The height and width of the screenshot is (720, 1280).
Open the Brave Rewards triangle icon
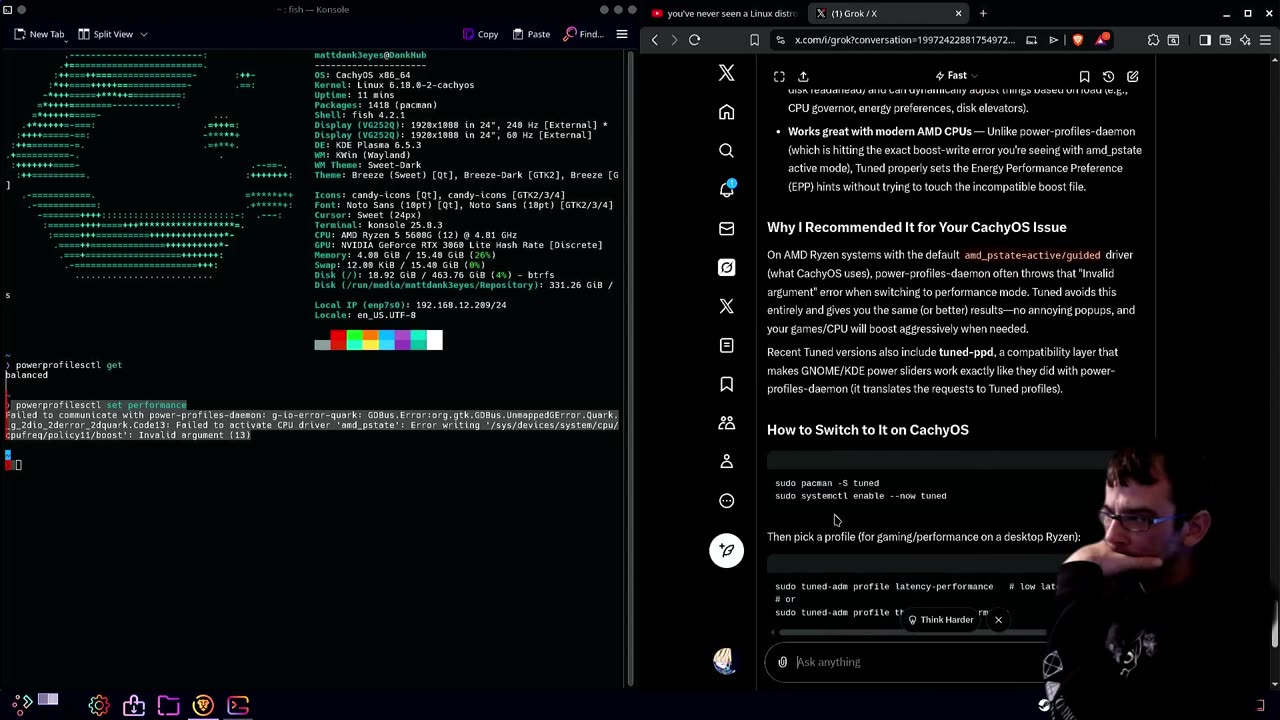1101,40
